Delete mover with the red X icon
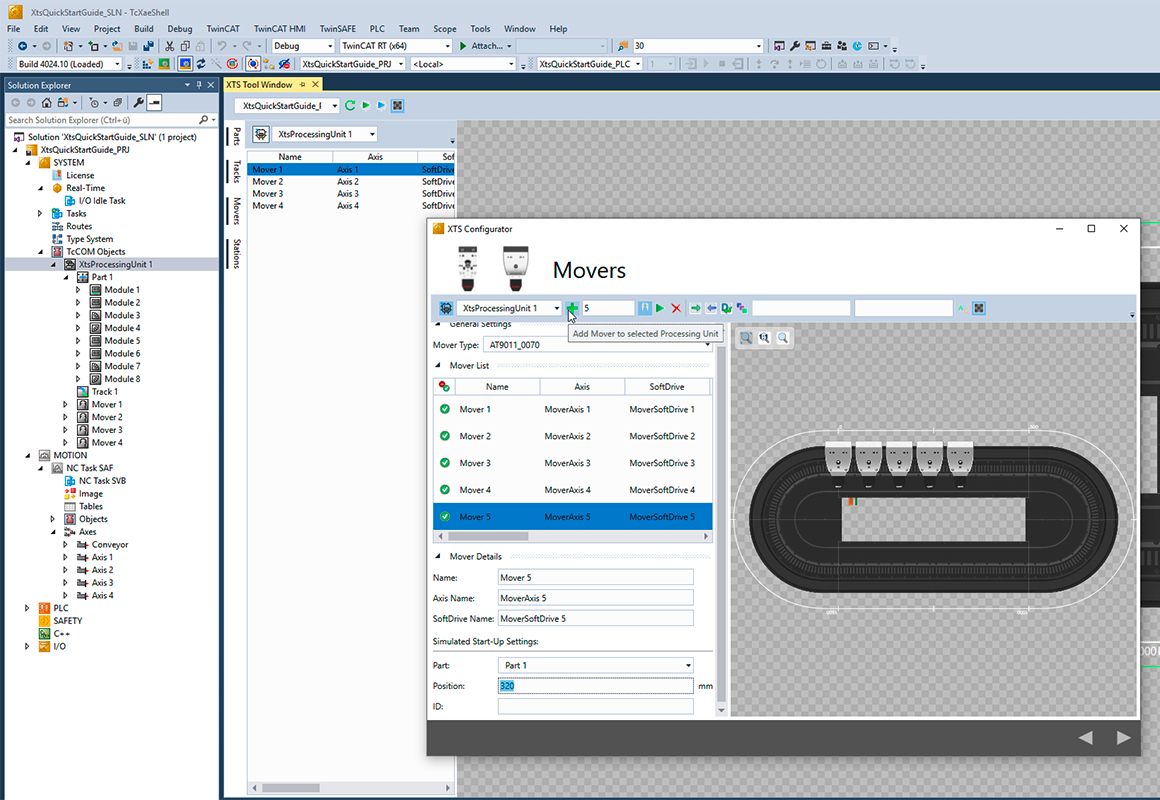 click(x=675, y=308)
